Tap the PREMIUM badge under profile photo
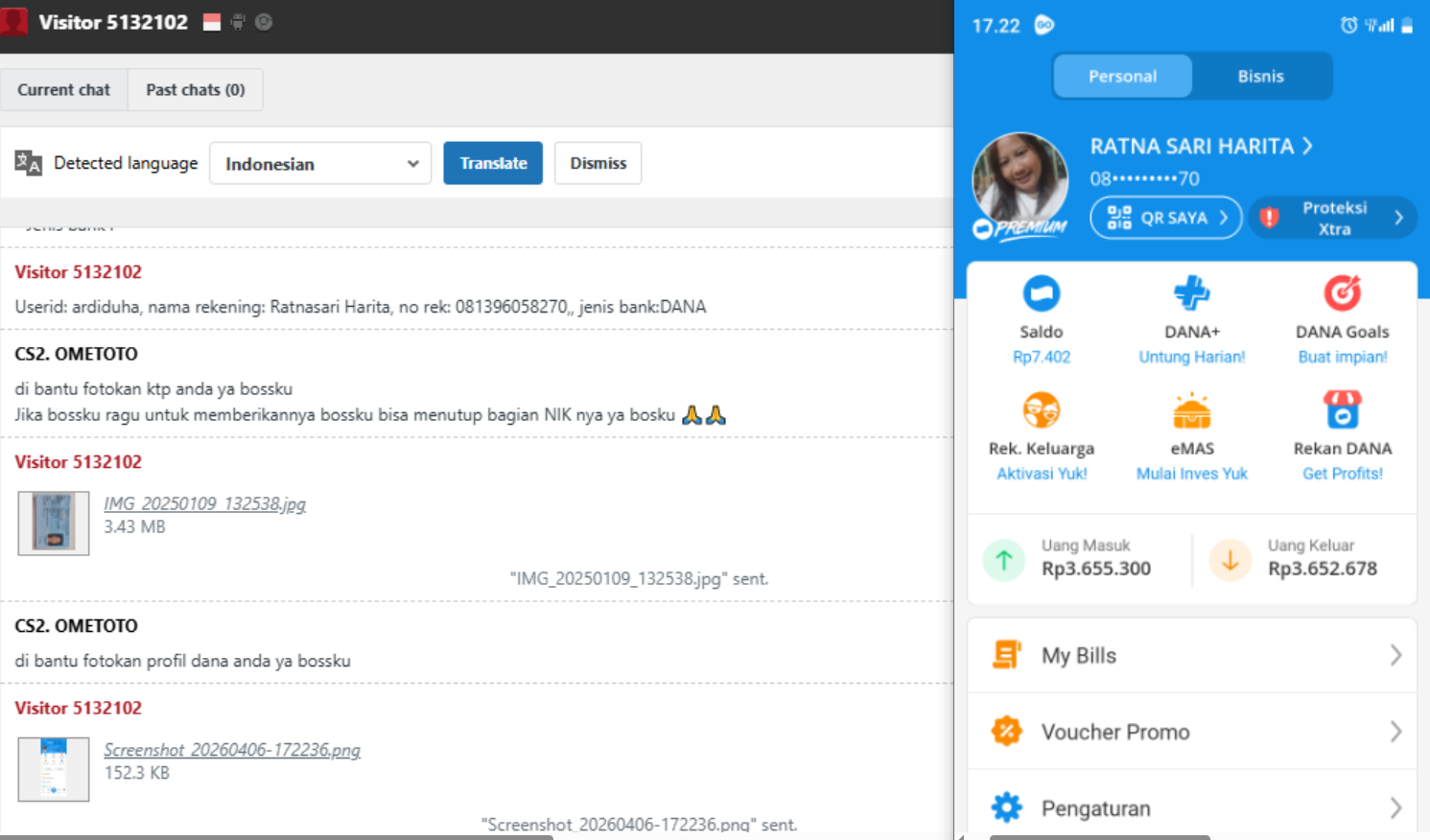This screenshot has width=1430, height=840. 1020,228
